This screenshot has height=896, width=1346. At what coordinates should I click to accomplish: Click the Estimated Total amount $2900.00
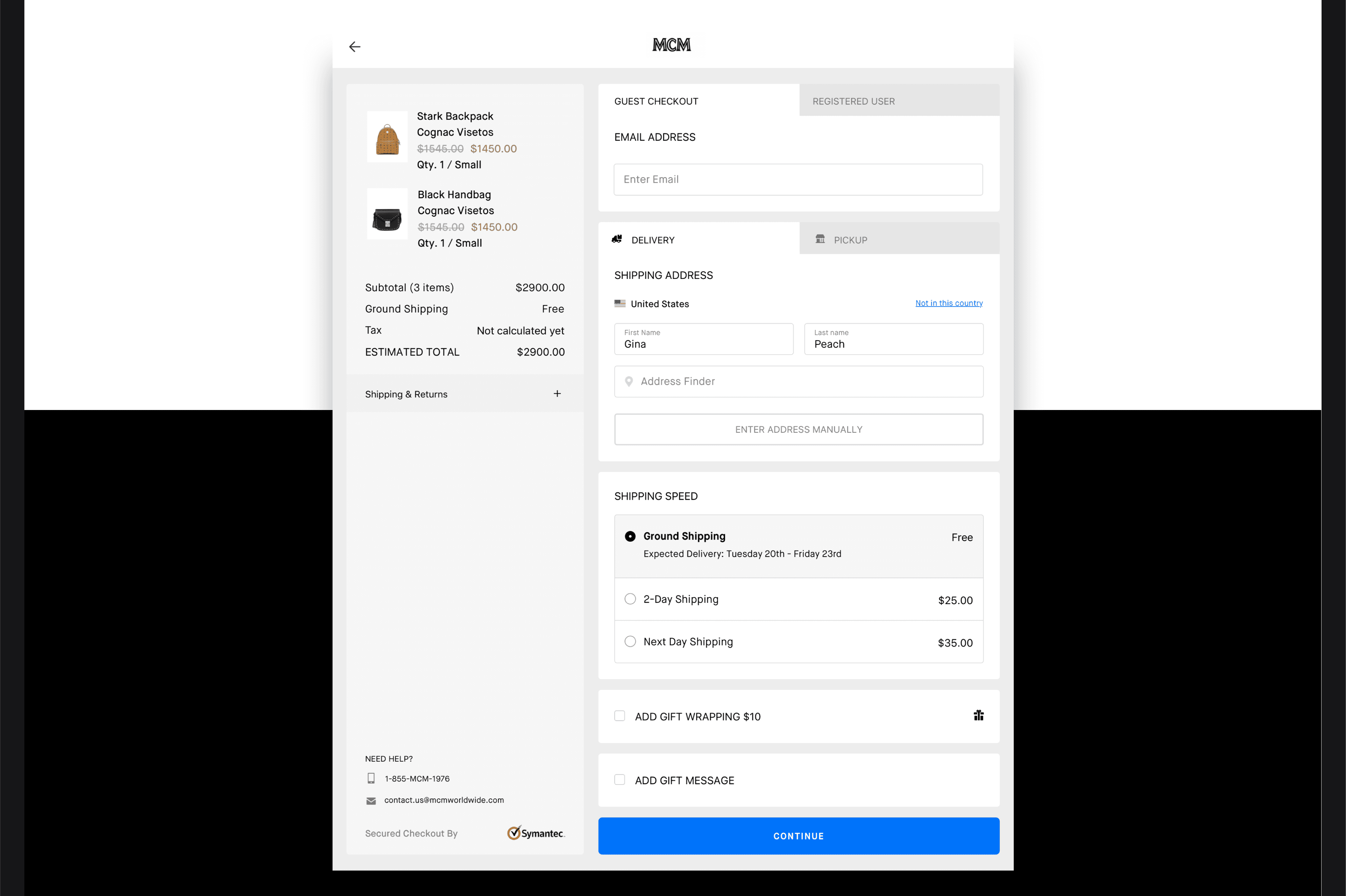click(x=540, y=352)
